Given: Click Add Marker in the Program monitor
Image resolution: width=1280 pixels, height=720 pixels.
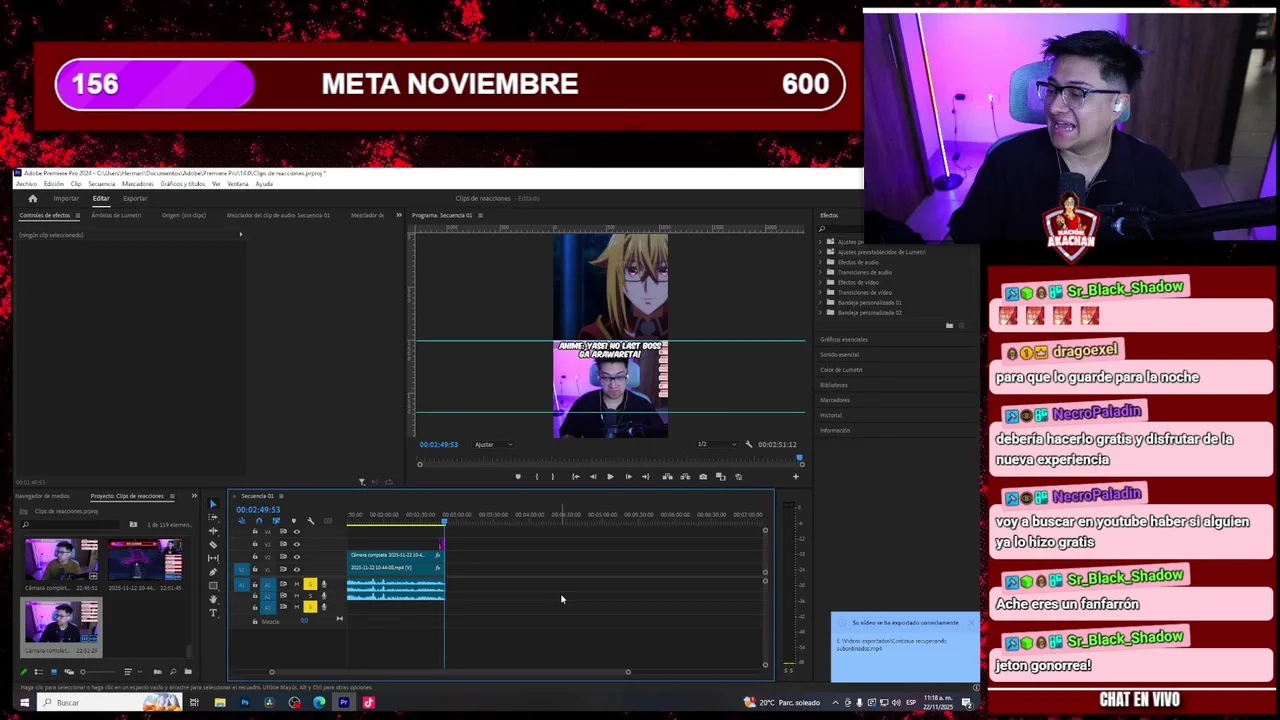Looking at the screenshot, I should [x=518, y=477].
